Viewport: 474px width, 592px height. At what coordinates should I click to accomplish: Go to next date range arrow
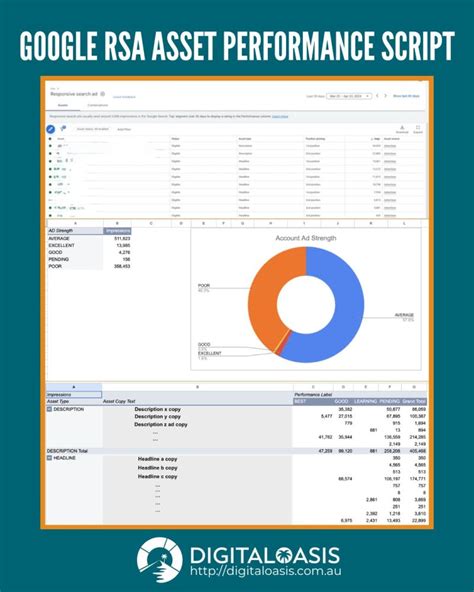point(385,96)
